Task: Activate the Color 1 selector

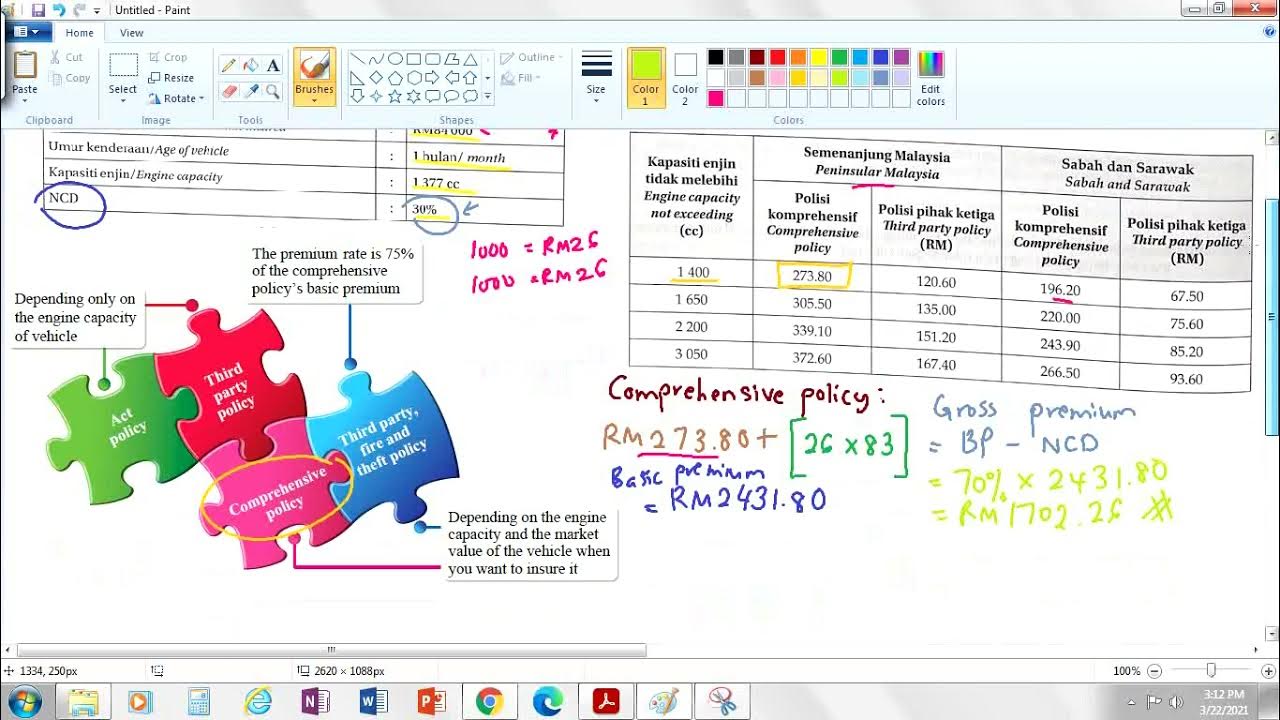Action: point(646,77)
